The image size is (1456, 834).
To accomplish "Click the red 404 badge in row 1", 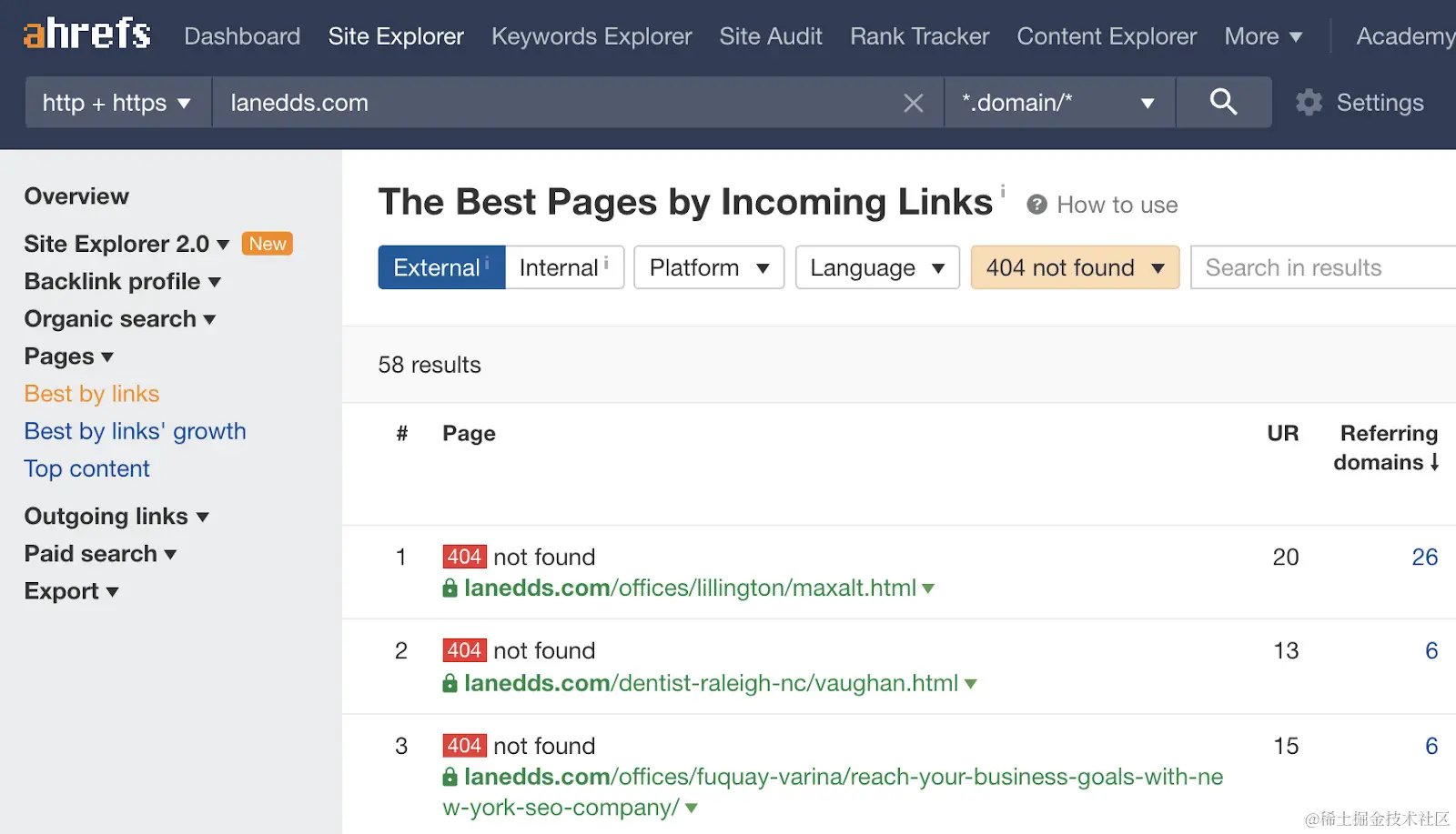I will click(x=464, y=557).
